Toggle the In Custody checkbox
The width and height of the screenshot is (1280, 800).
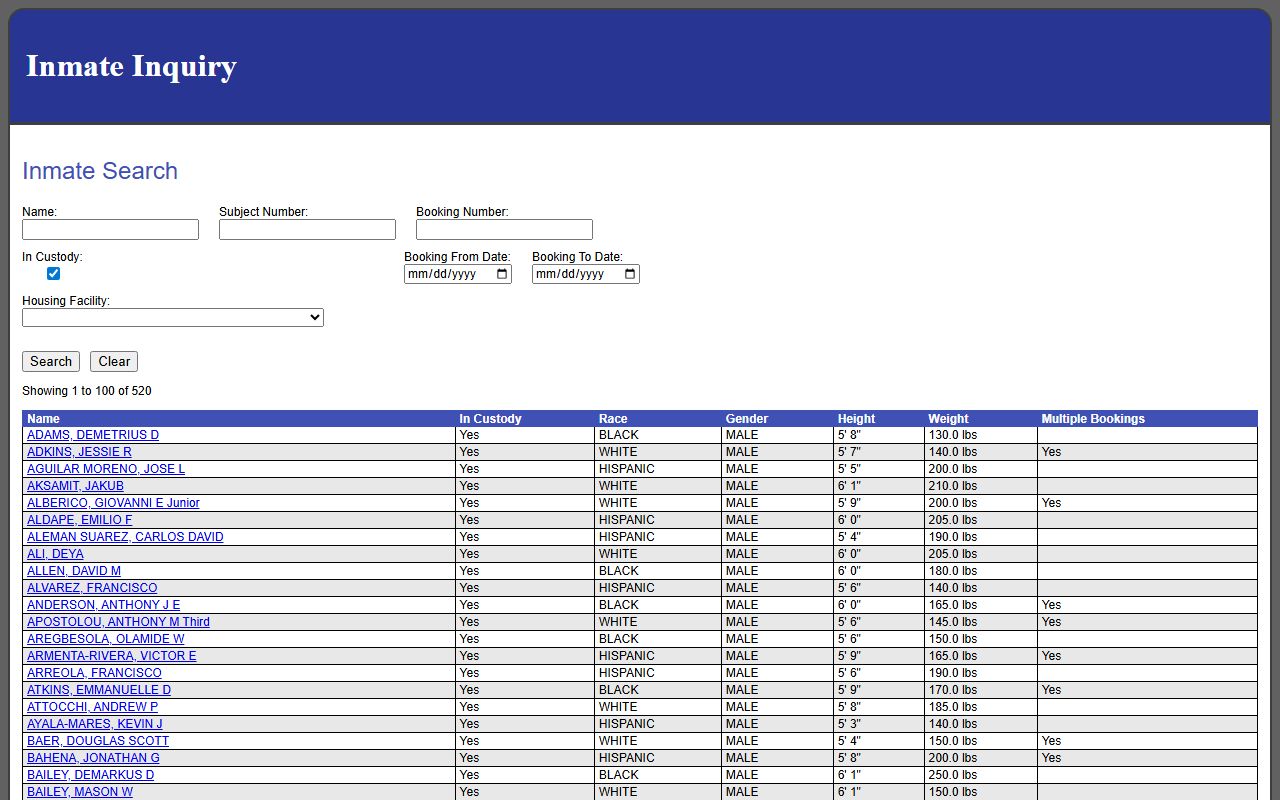pos(54,274)
